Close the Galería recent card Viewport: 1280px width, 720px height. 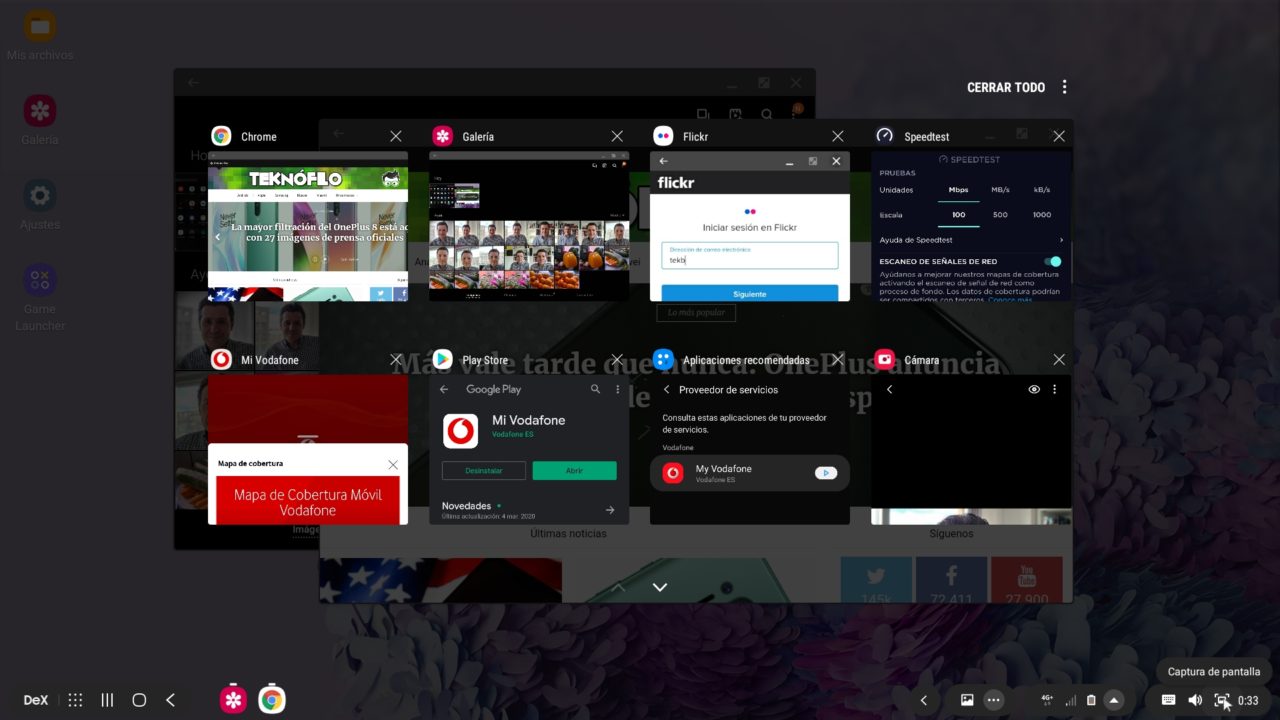[x=617, y=136]
